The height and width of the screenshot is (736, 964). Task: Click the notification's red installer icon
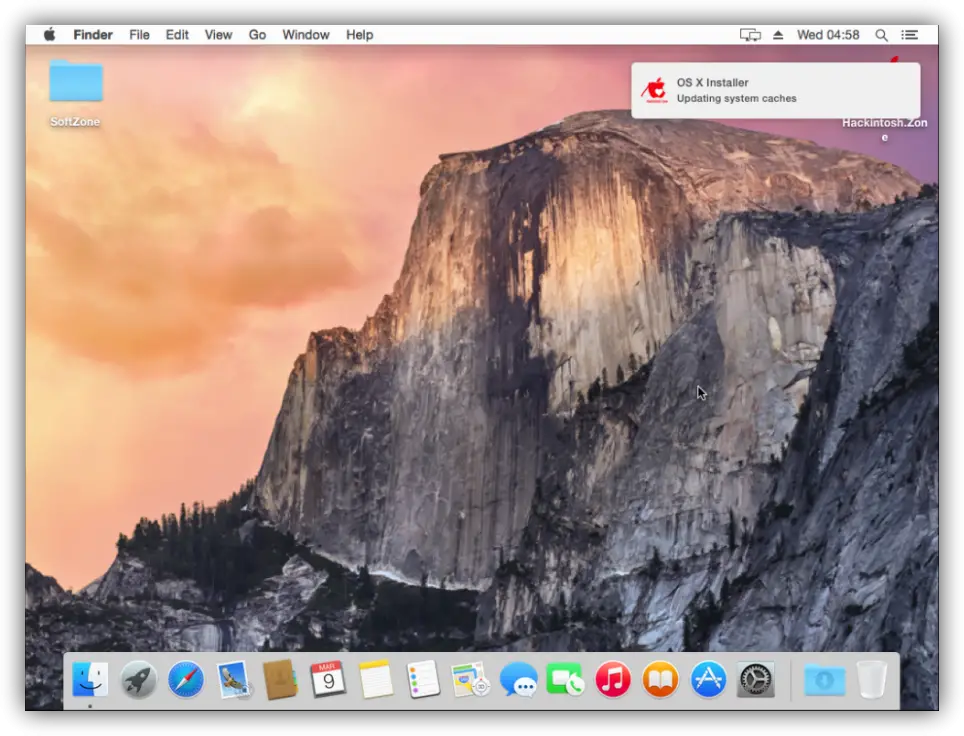(654, 90)
